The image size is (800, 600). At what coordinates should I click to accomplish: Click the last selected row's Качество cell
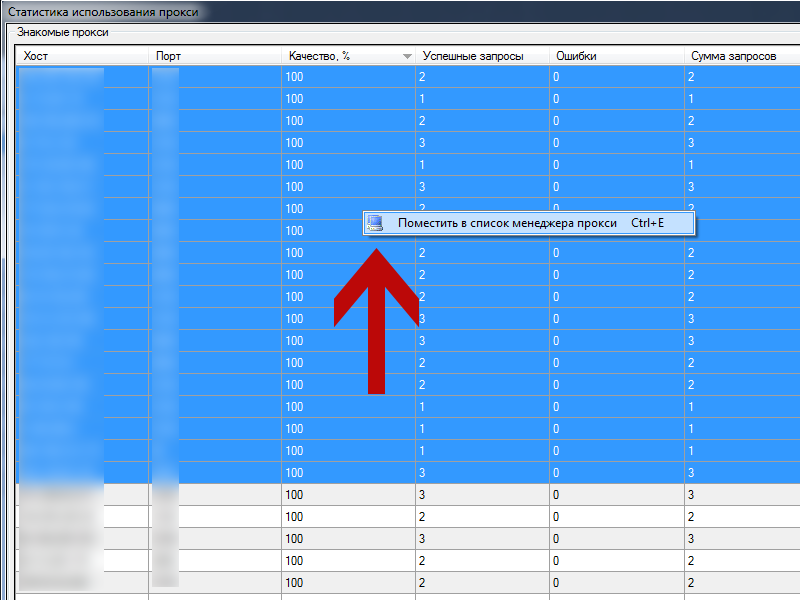[295, 473]
